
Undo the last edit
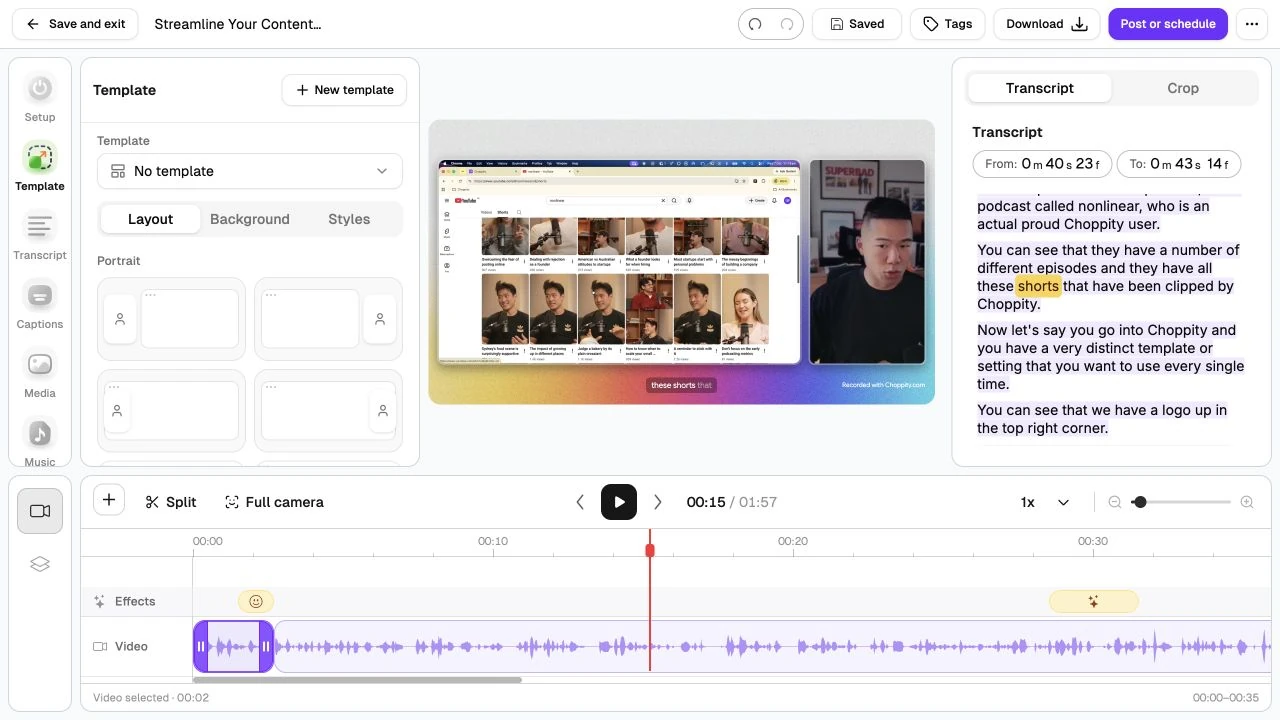point(755,24)
